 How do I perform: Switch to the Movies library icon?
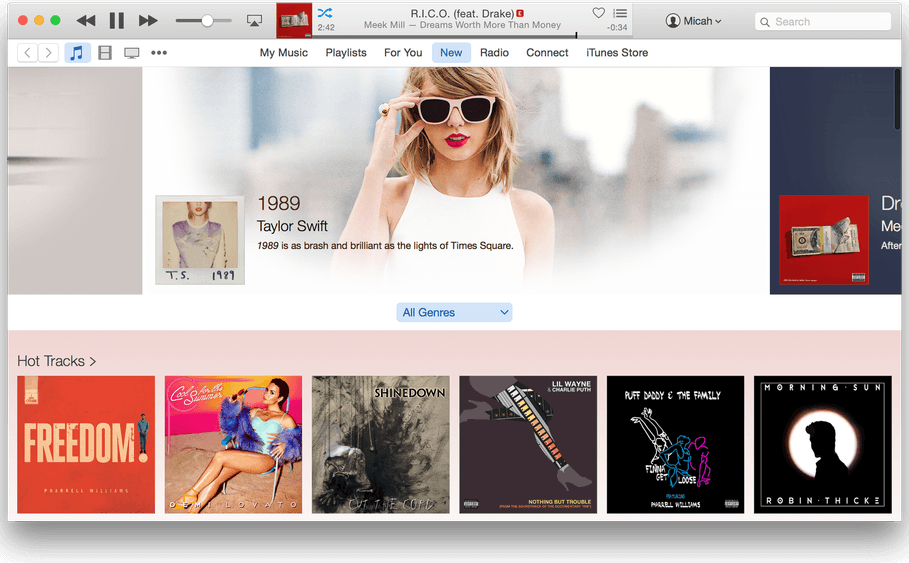pyautogui.click(x=105, y=53)
